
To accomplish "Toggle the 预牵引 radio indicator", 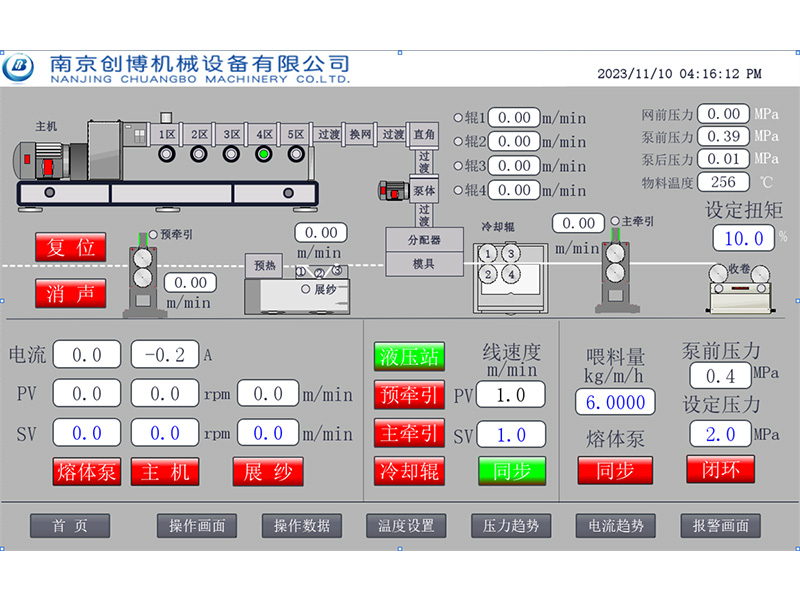I will coord(153,235).
